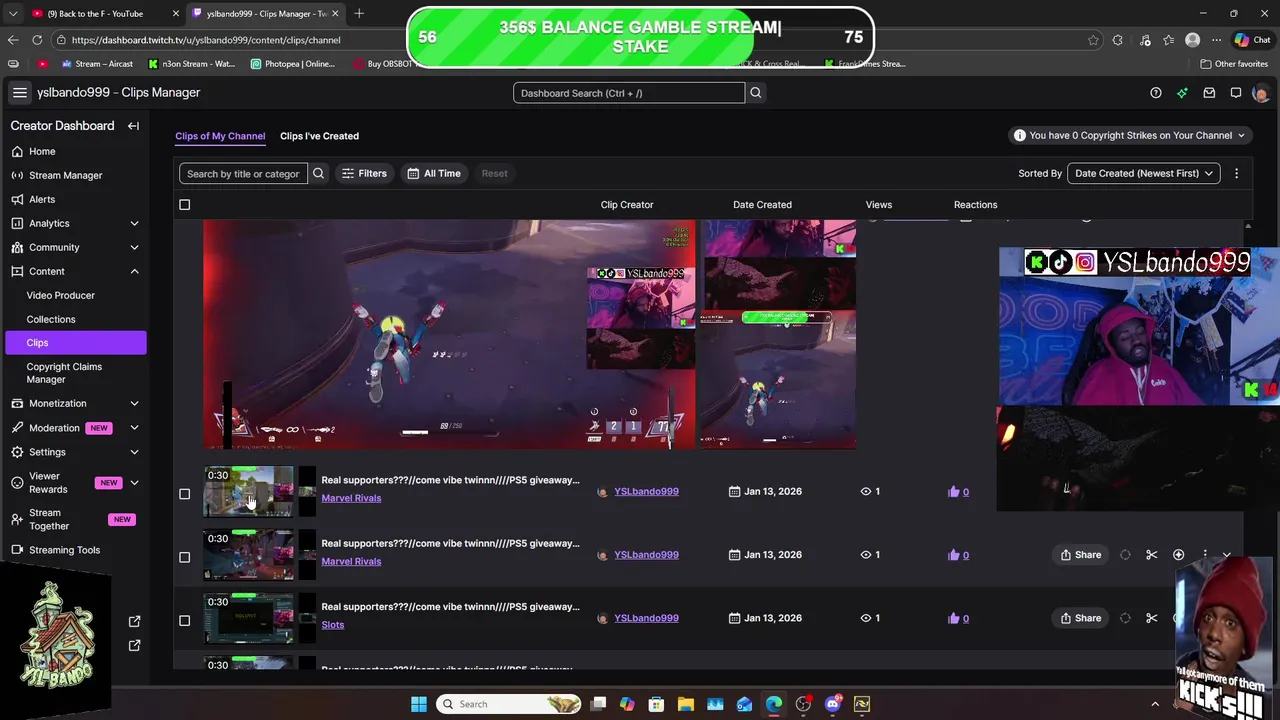This screenshot has height=720, width=1280.
Task: Open the browser extensions puzzle icon
Action: point(1117,40)
